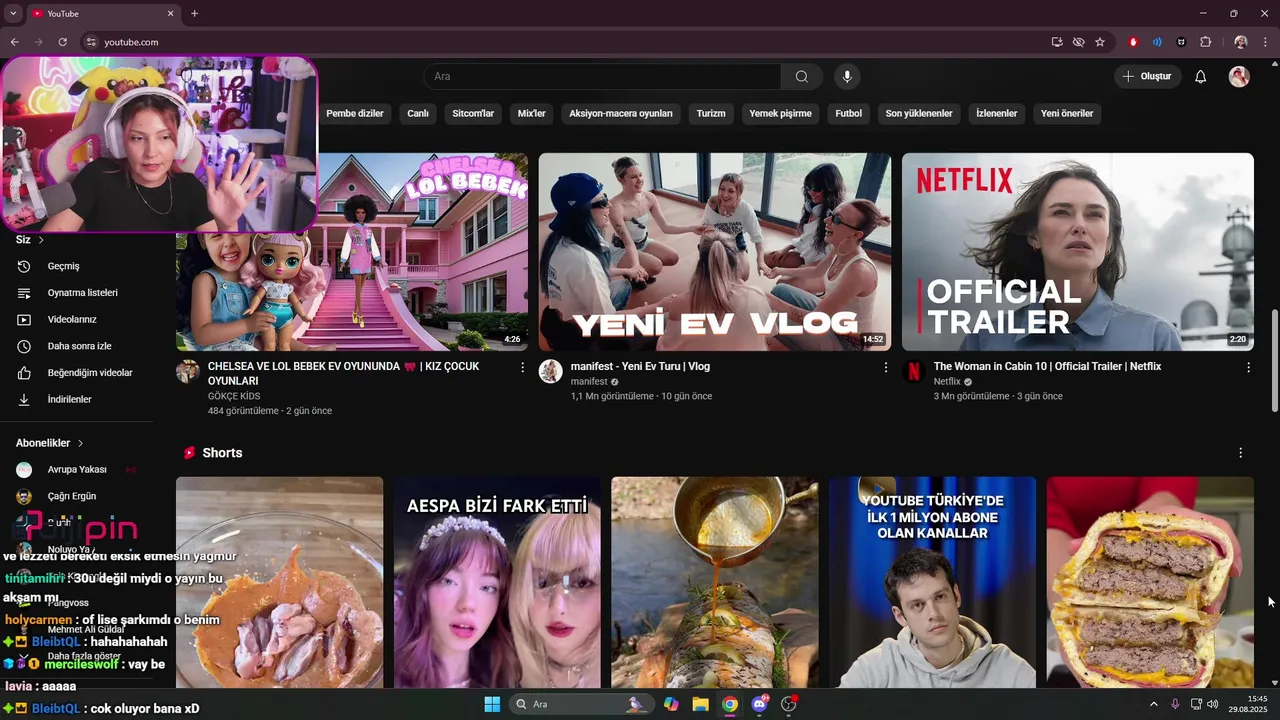
Task: Play the 'İlk 1 Milyon Abone' short
Action: point(932,582)
